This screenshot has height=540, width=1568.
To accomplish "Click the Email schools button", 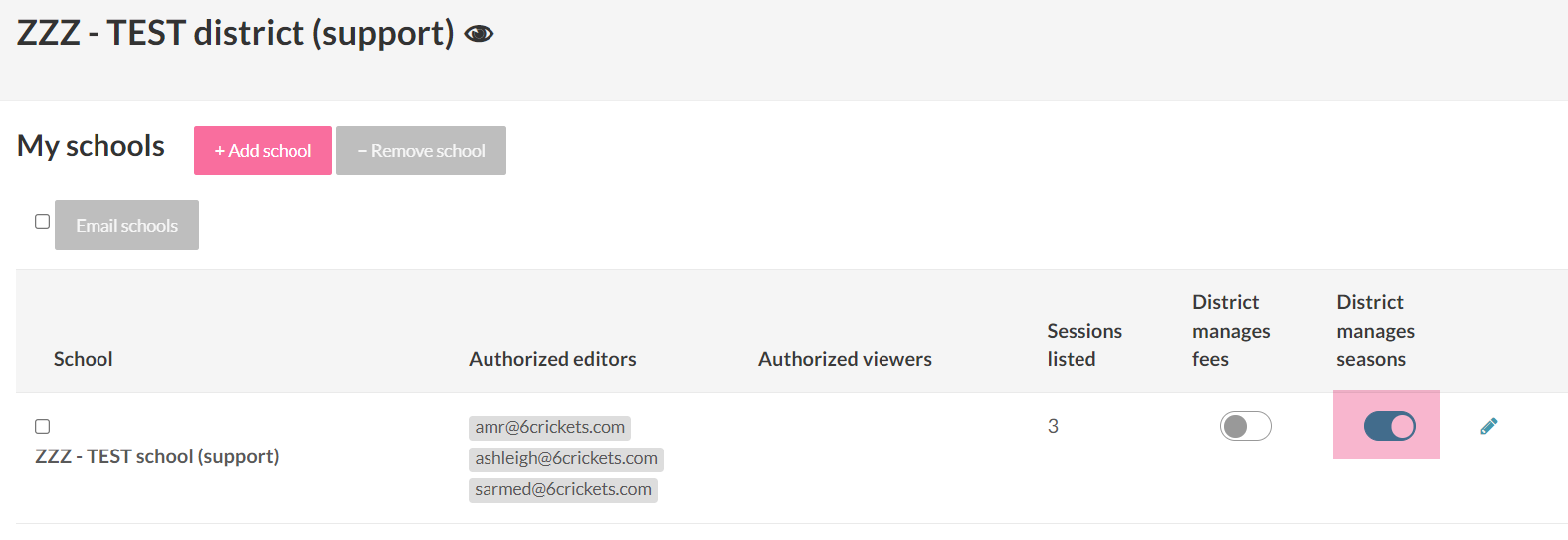I will point(126,225).
